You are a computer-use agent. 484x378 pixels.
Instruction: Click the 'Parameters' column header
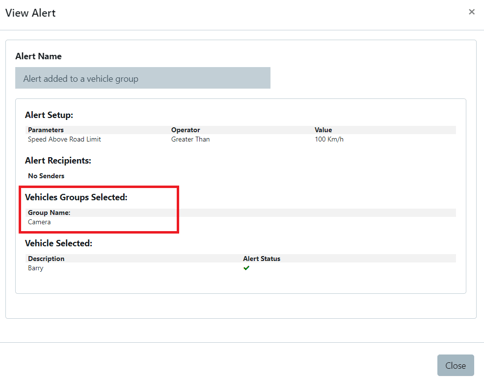(x=46, y=130)
